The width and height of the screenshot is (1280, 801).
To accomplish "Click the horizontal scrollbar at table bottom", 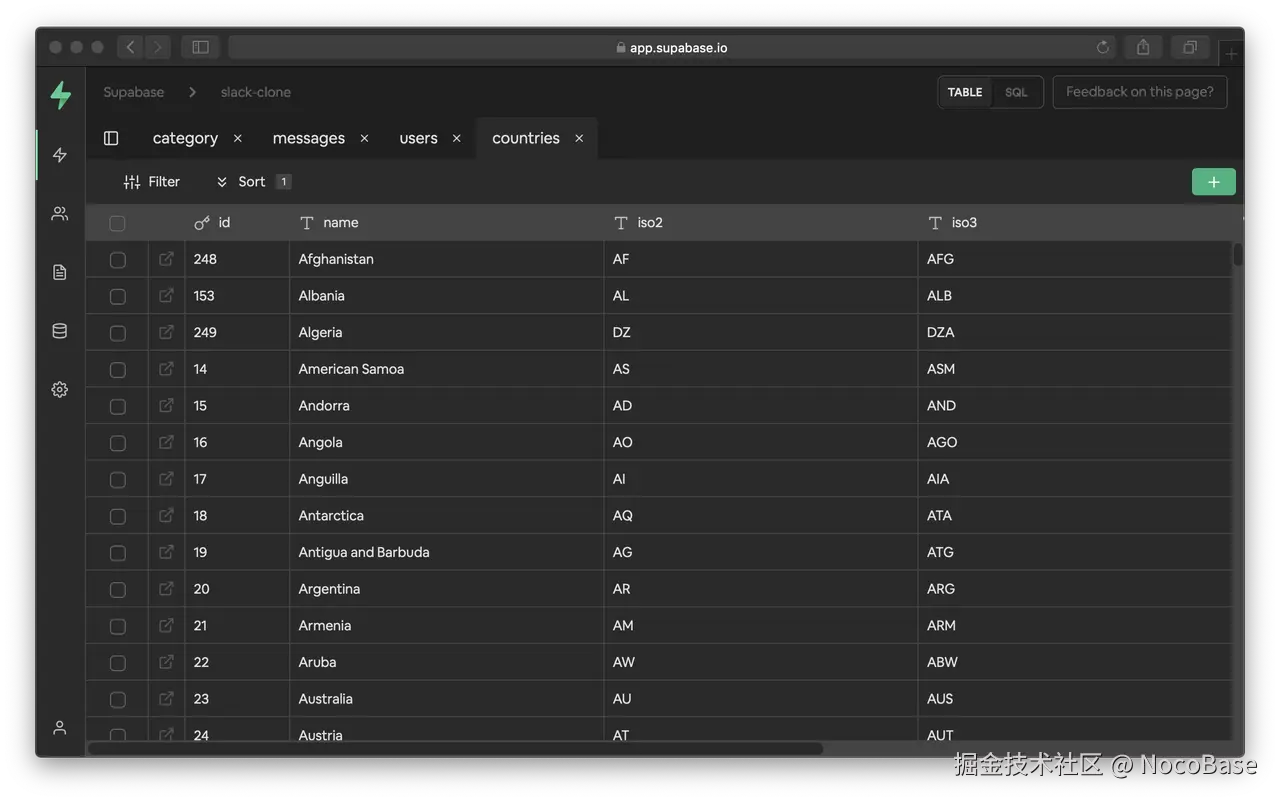I will pyautogui.click(x=455, y=748).
